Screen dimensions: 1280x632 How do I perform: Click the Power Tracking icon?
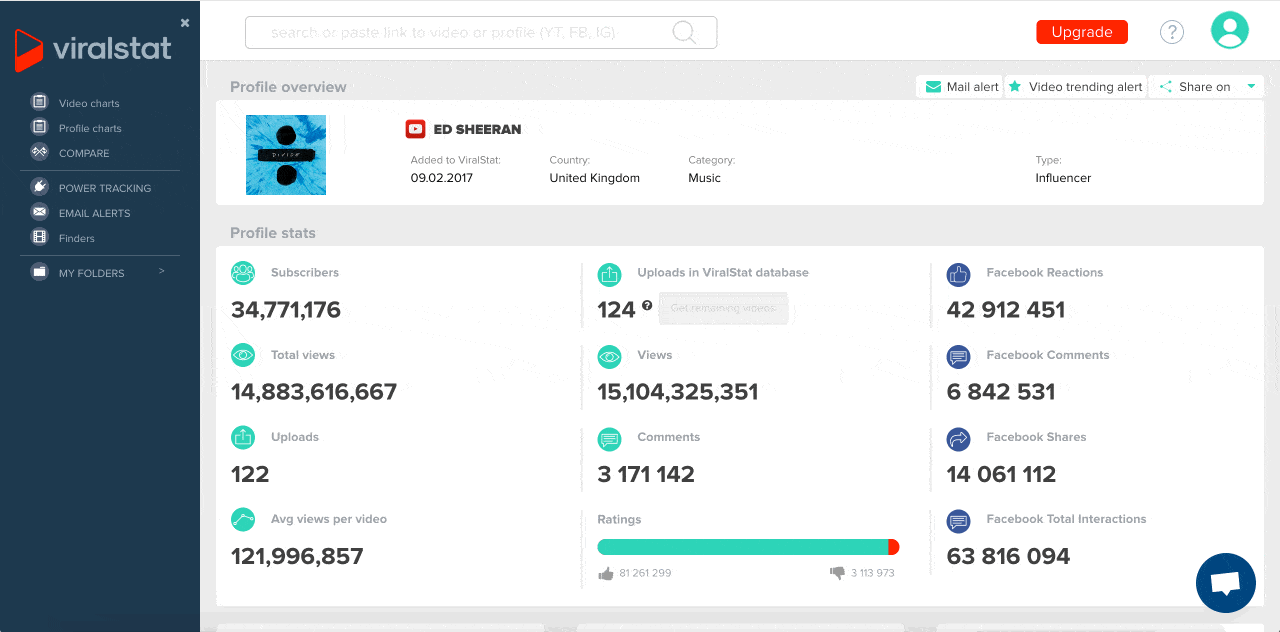coord(40,187)
